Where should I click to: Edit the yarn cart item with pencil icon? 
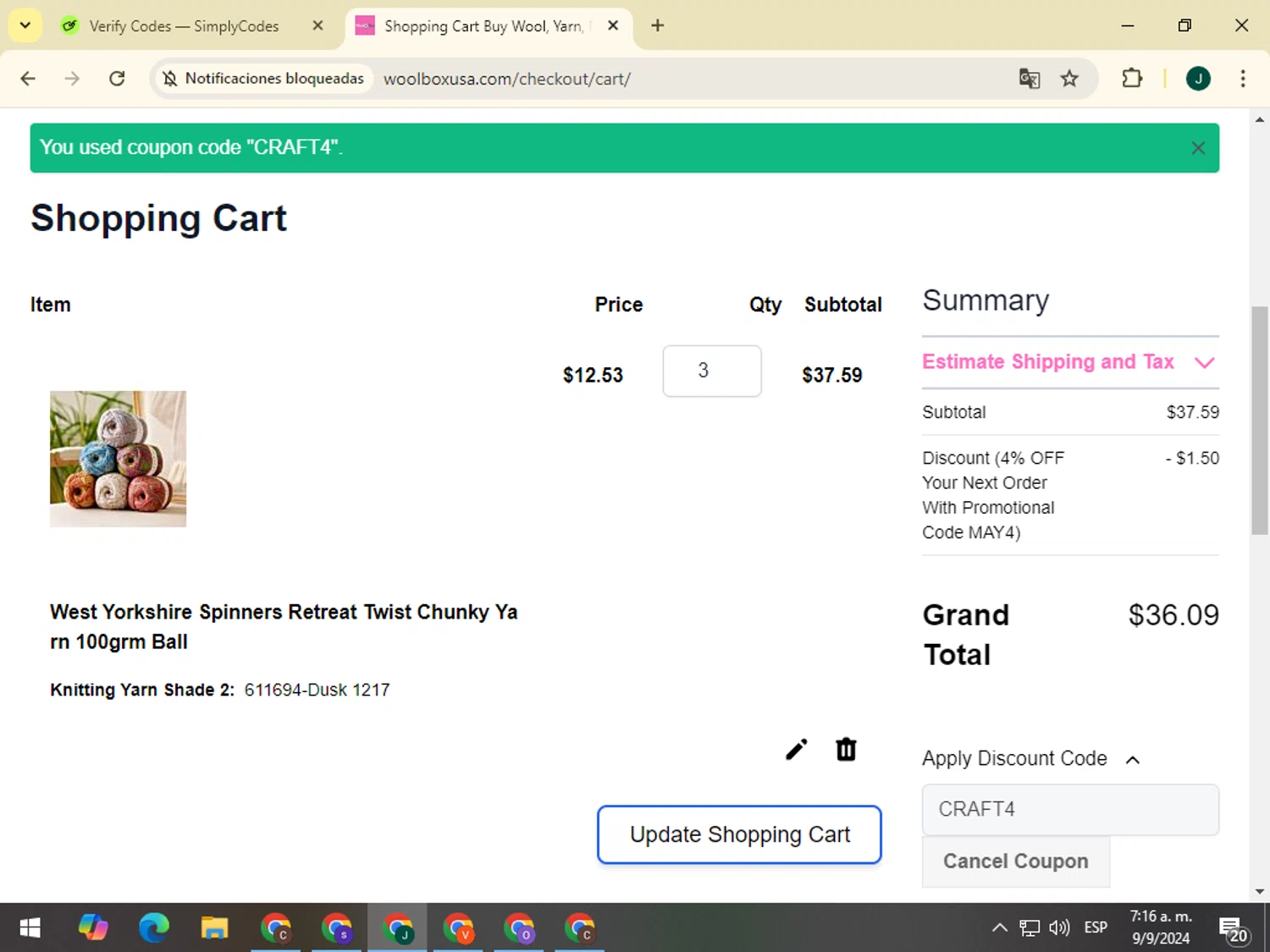[x=796, y=750]
